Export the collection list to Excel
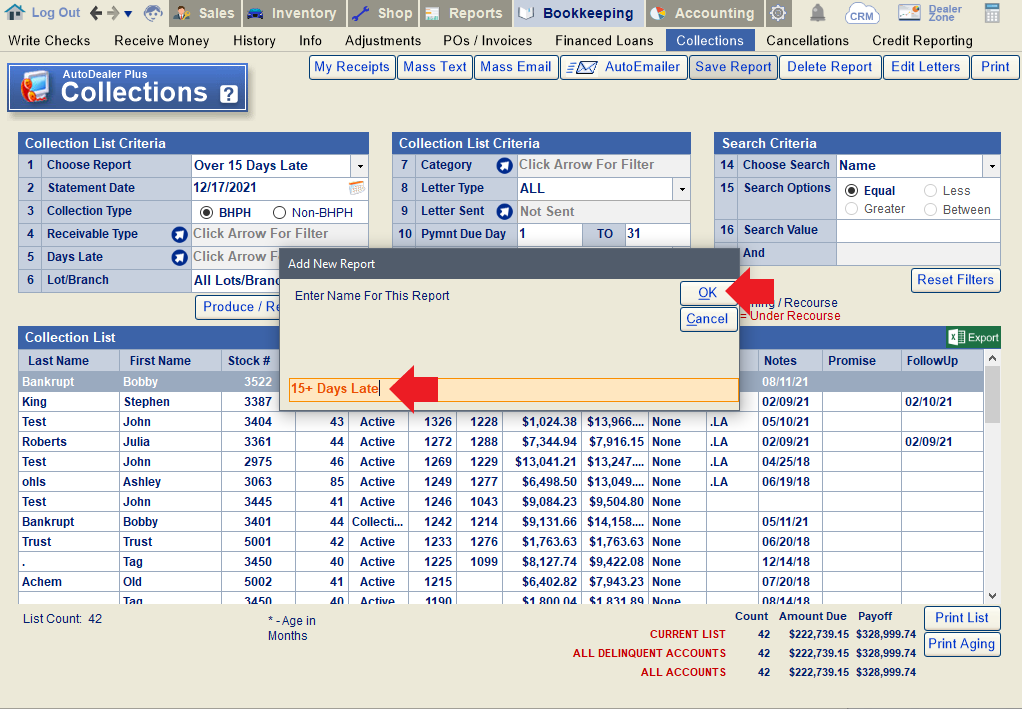The width and height of the screenshot is (1022, 709). pos(974,338)
